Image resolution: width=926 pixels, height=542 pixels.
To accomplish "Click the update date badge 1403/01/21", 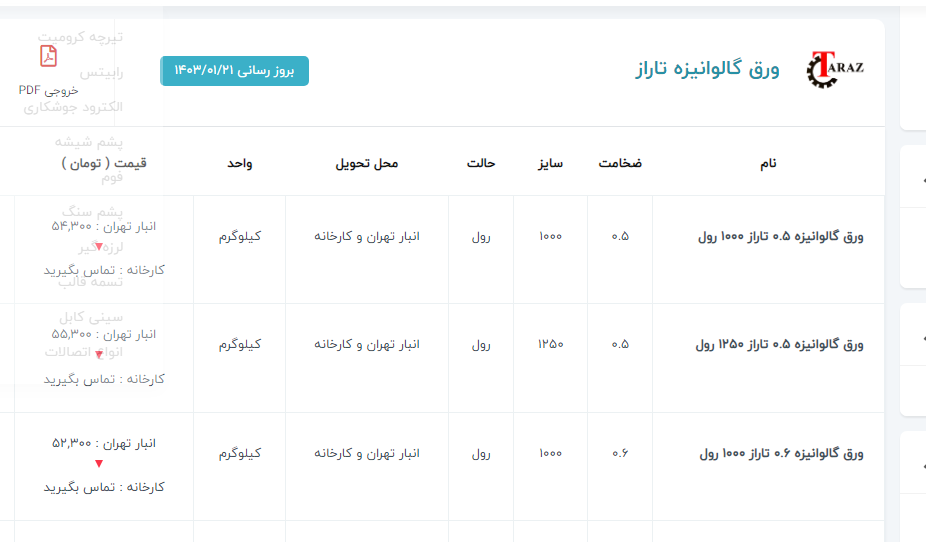I will [x=234, y=71].
